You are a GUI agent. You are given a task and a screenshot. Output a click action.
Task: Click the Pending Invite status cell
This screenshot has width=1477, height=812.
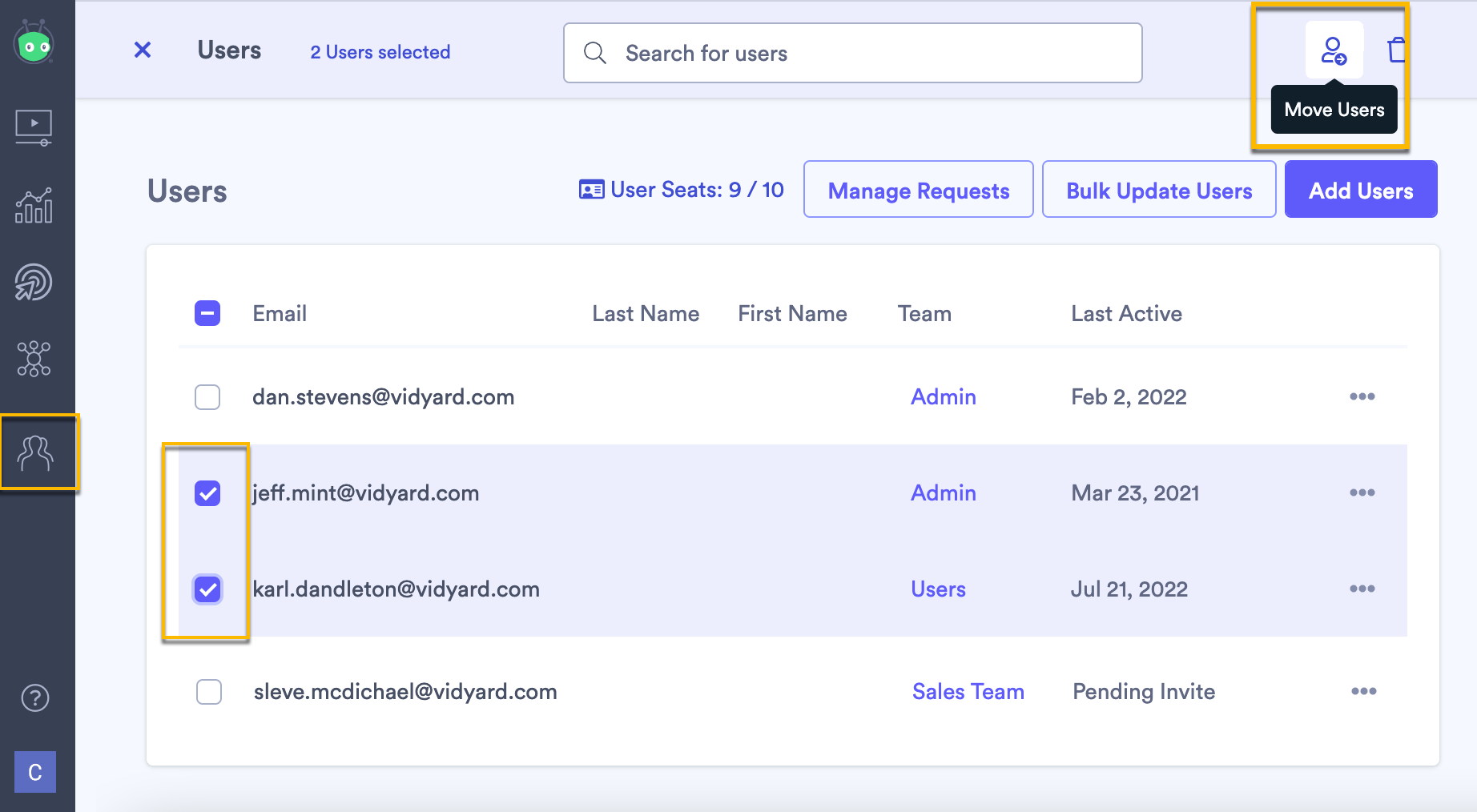(1144, 692)
